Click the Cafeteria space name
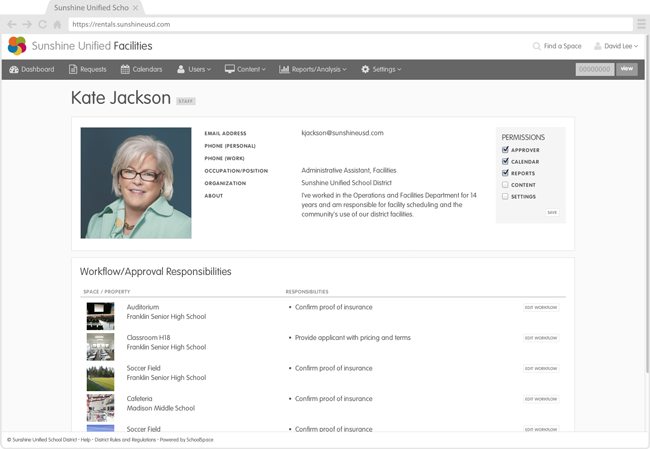Viewport: 650px width, 449px height. click(140, 398)
